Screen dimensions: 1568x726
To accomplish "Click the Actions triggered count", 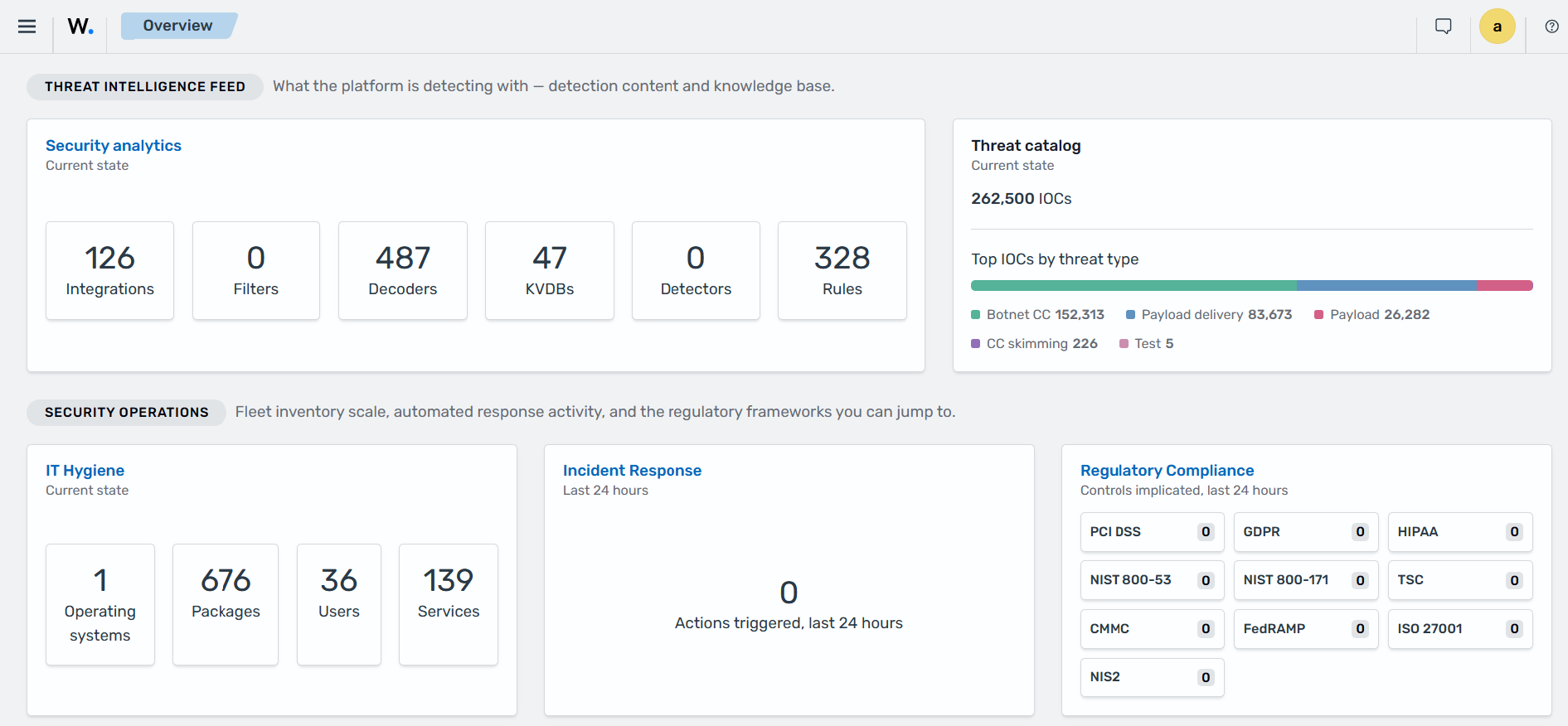I will coord(789,593).
